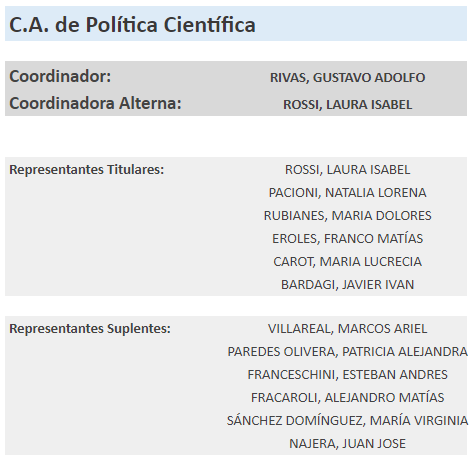Viewport: 476px width, 461px height.
Task: Select VILLAREAL, MARCOS ARIEL
Action: tap(347, 329)
